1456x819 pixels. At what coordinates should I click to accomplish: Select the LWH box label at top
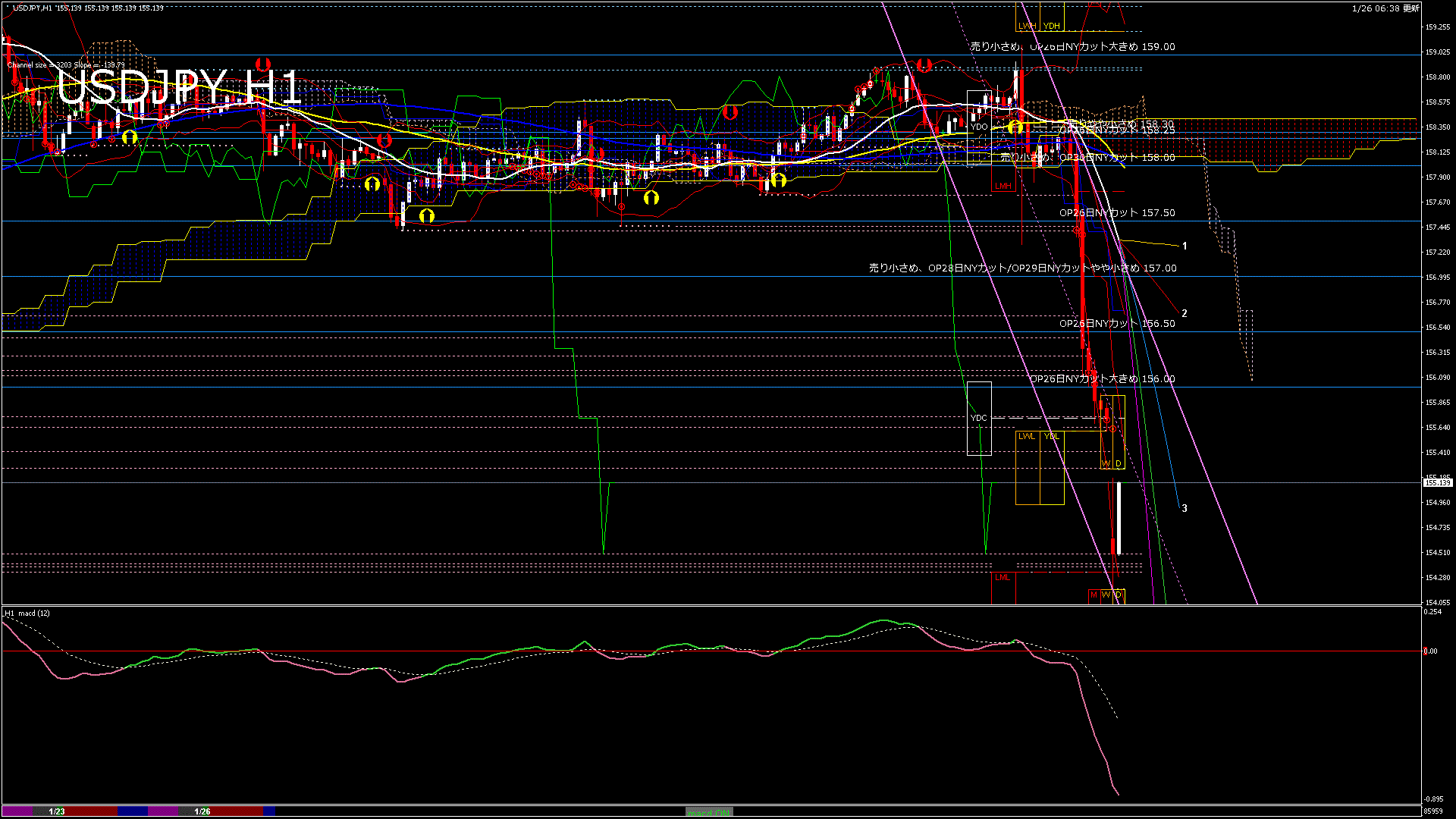(x=1027, y=26)
